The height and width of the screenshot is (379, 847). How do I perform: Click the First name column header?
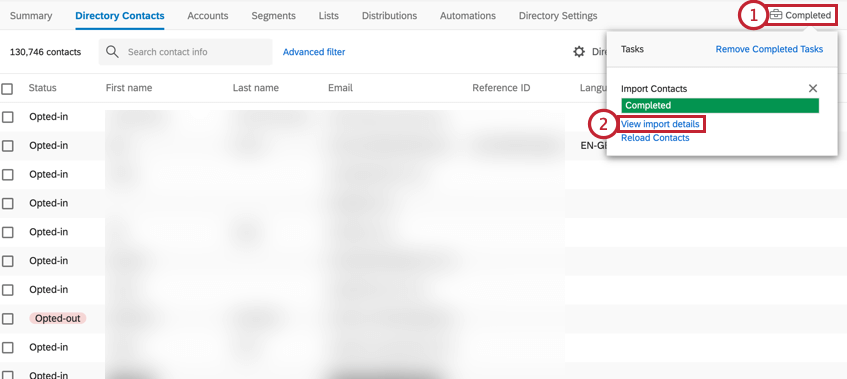(x=129, y=88)
